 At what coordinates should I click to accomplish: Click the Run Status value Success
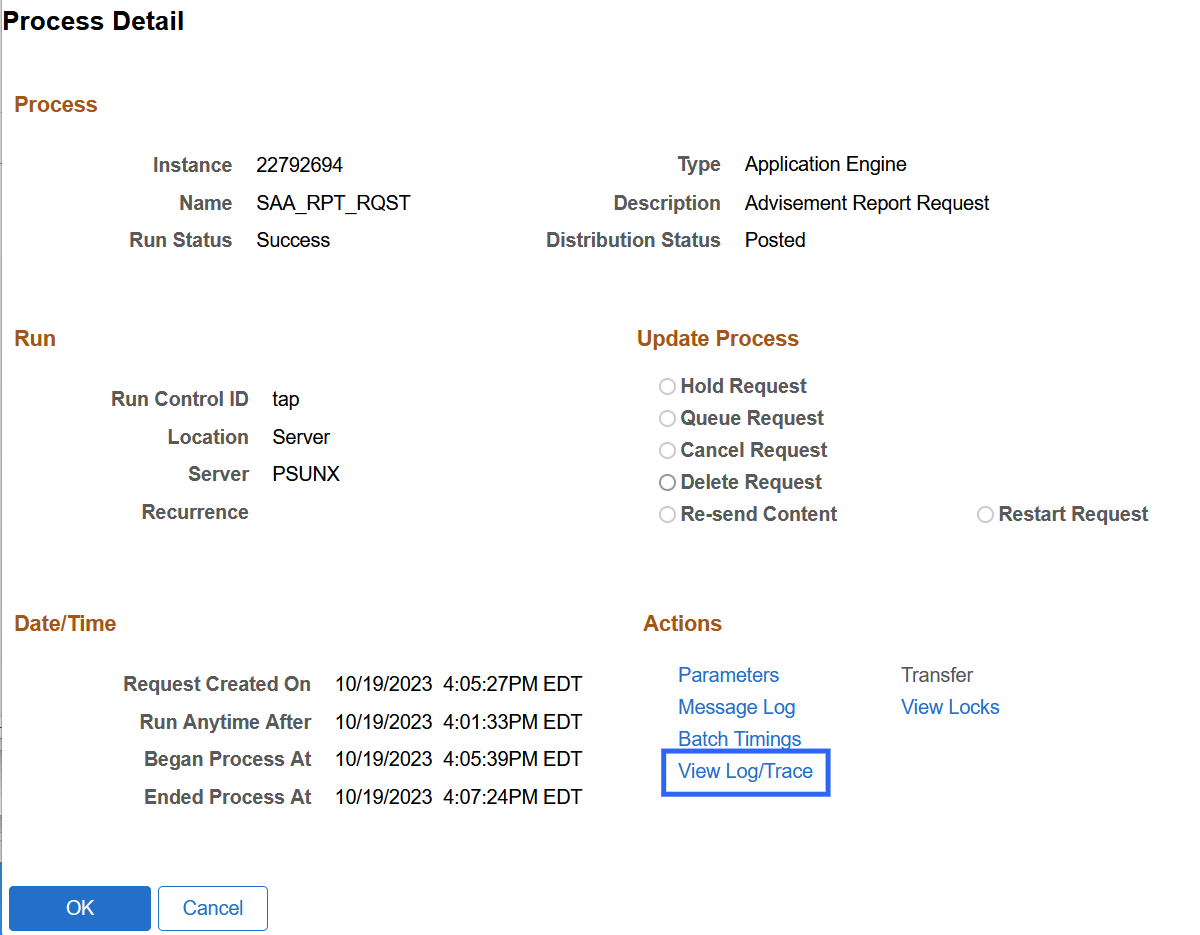pos(293,240)
